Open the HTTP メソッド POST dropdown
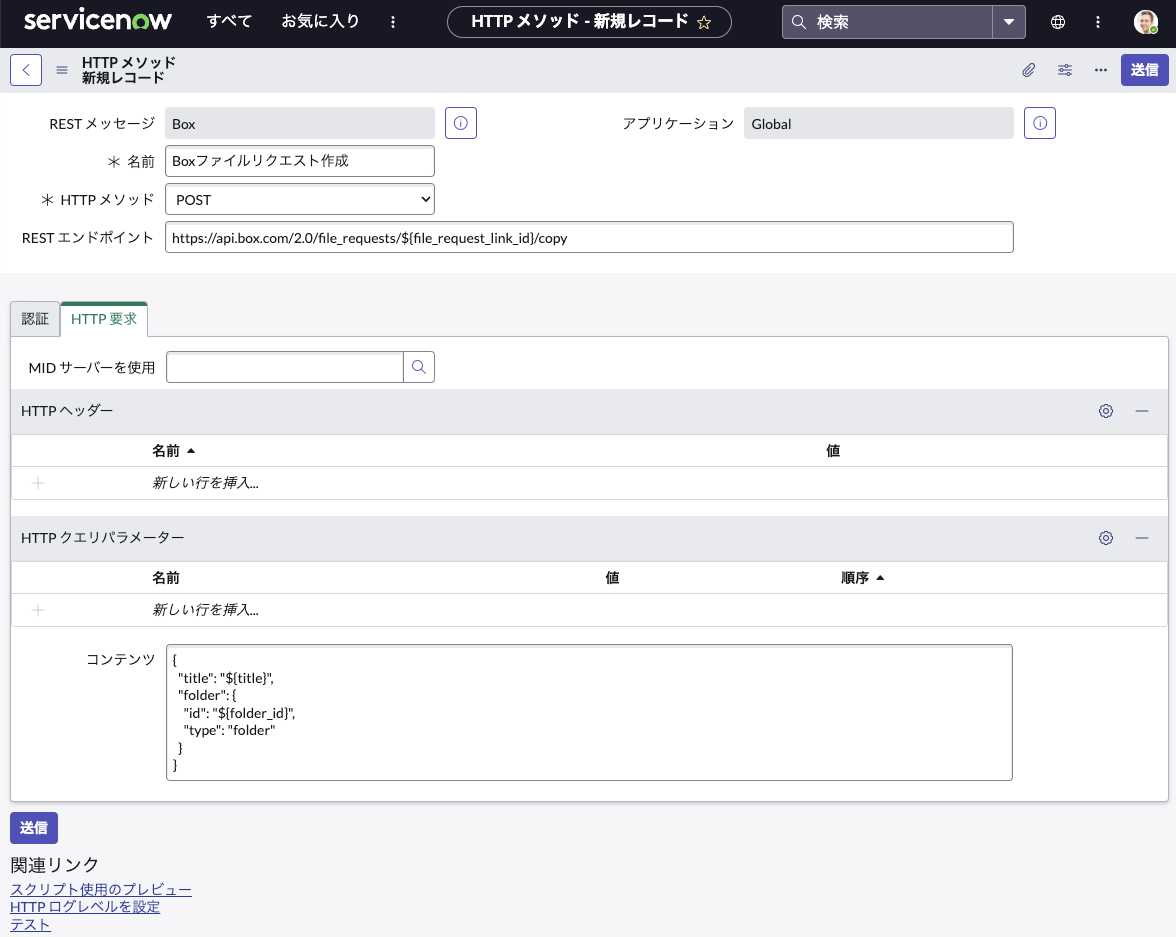 299,199
